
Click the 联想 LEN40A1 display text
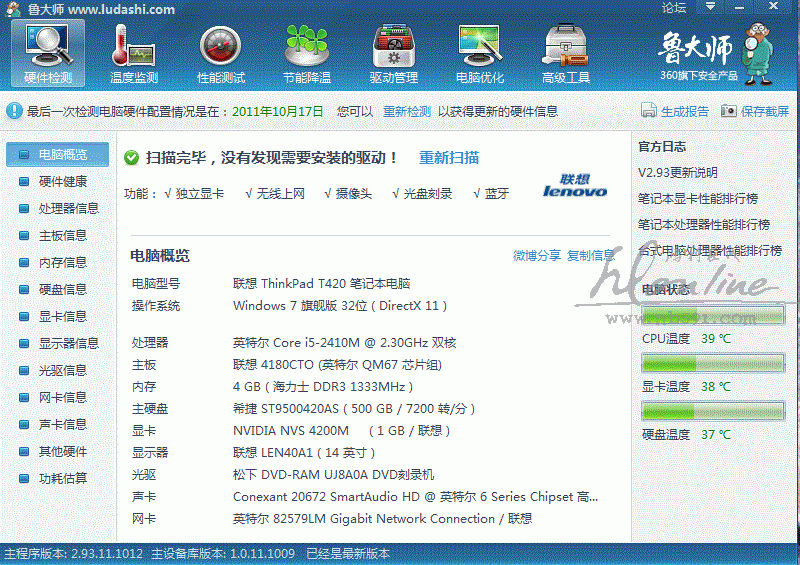coord(304,453)
